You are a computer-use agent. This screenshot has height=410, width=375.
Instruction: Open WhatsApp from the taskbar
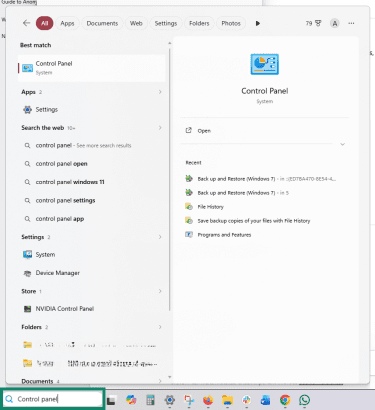pyautogui.click(x=304, y=400)
